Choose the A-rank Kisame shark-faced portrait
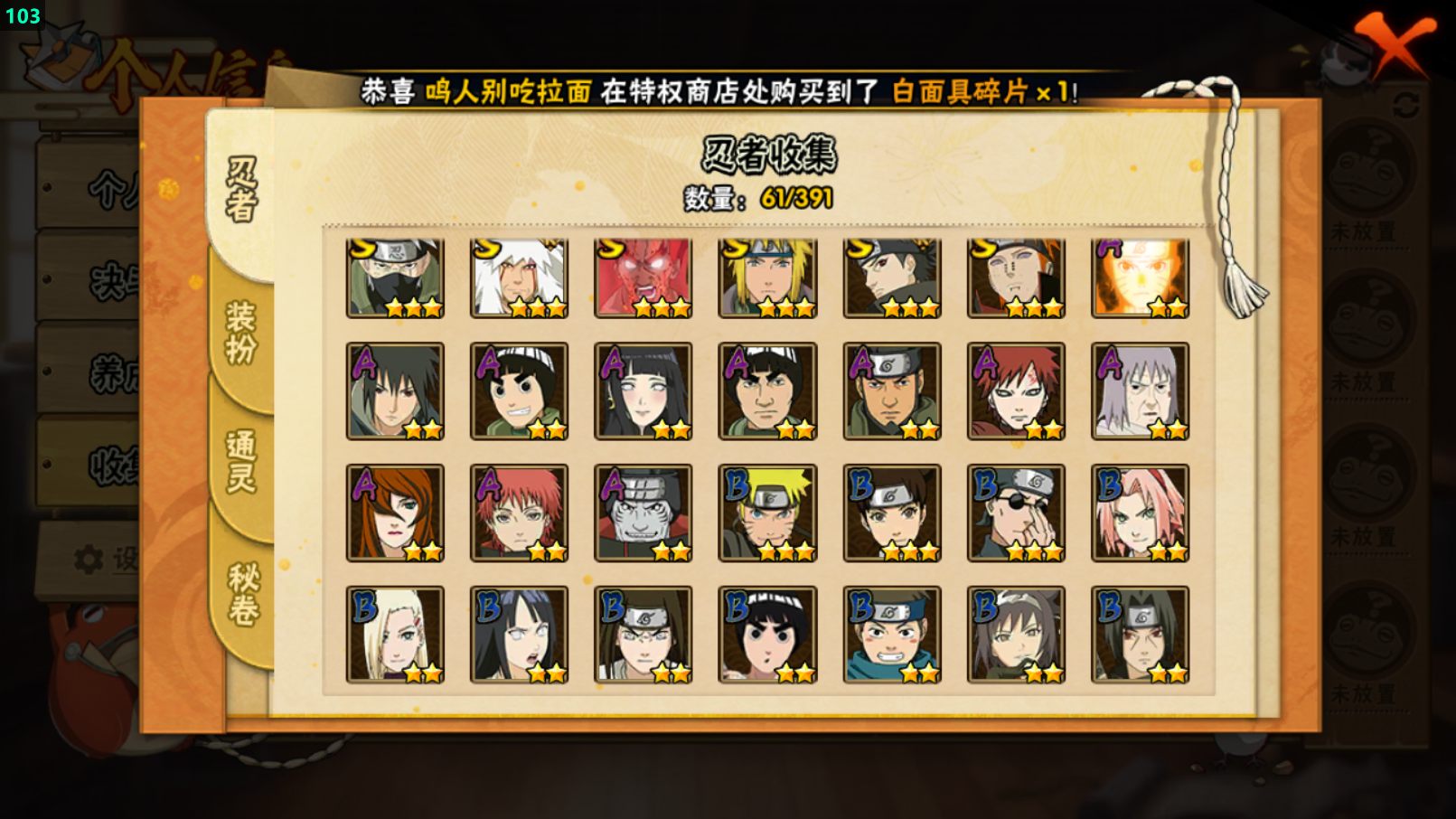The image size is (1456, 819). [x=643, y=513]
